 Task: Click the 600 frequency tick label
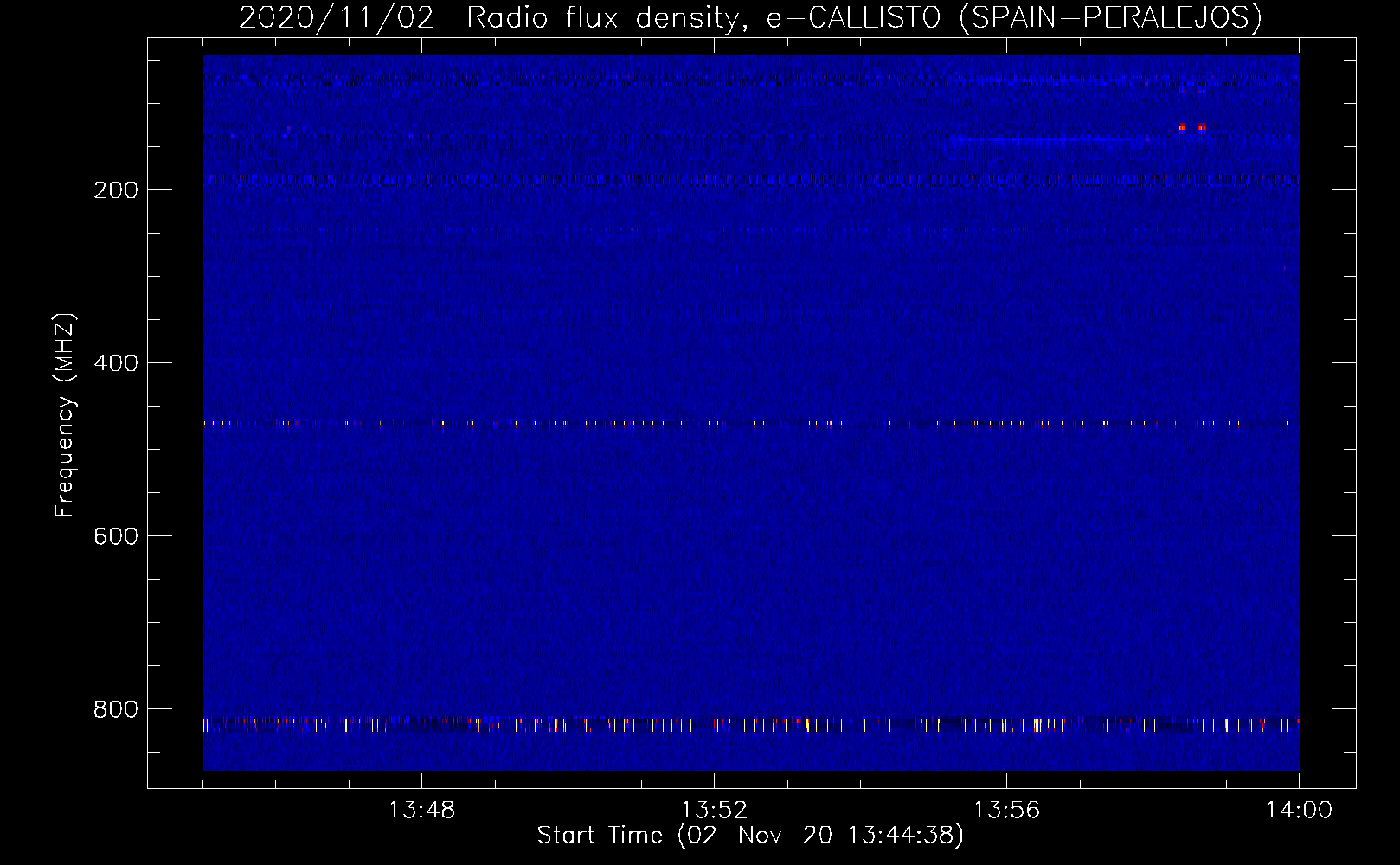[x=116, y=536]
